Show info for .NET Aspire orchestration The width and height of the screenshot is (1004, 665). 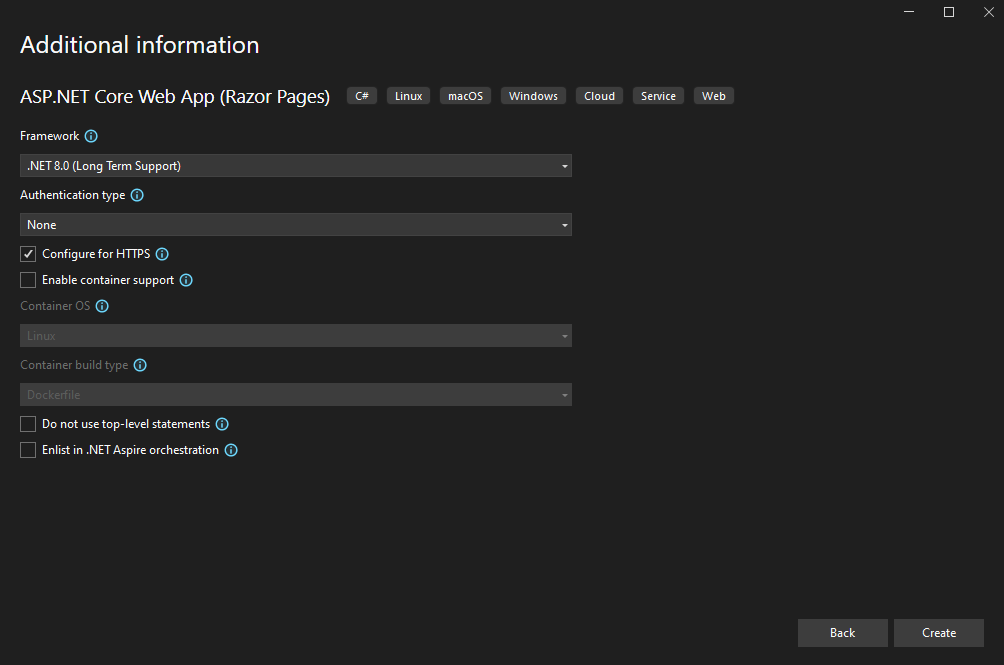click(x=231, y=450)
